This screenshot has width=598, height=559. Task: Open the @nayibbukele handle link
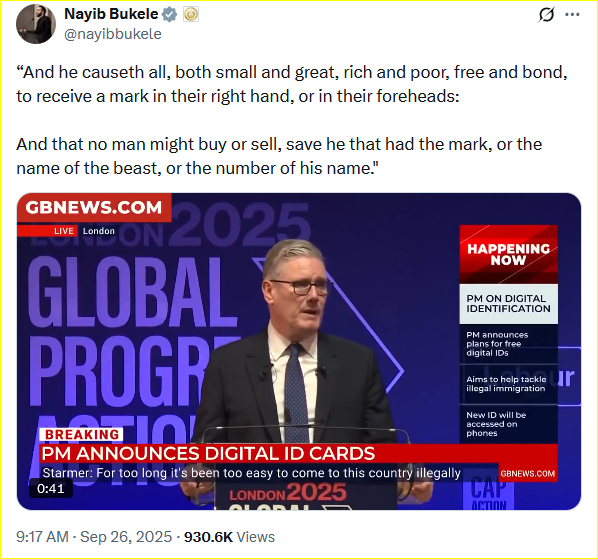coord(113,34)
